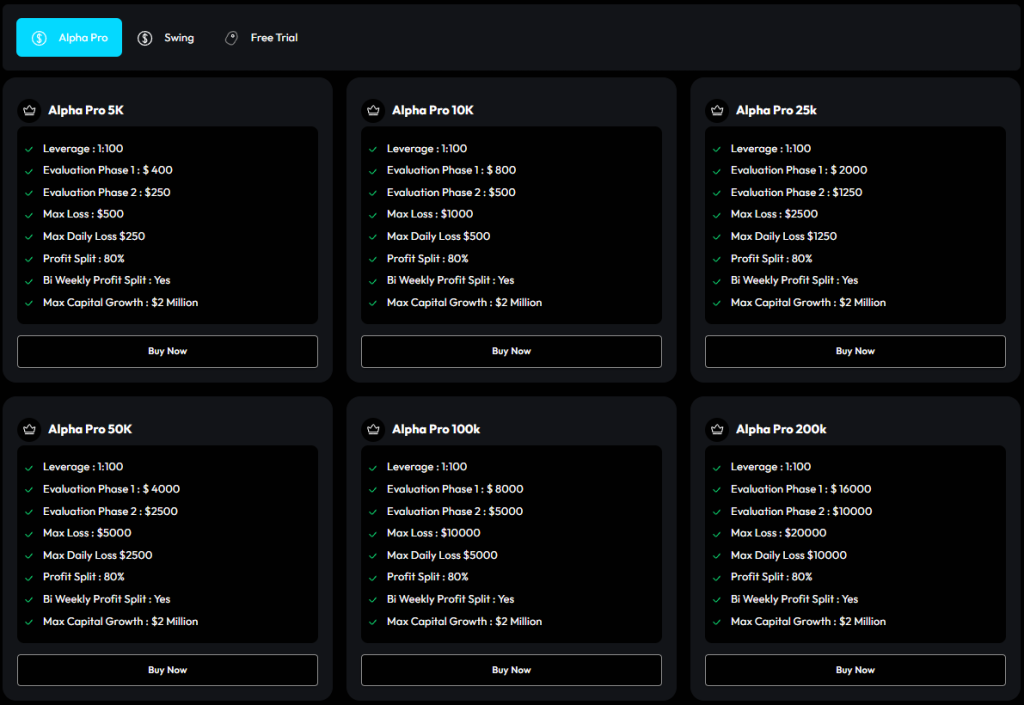
Task: Click 'Evaluation Phase 1 : $ 16000' text
Action: (801, 489)
